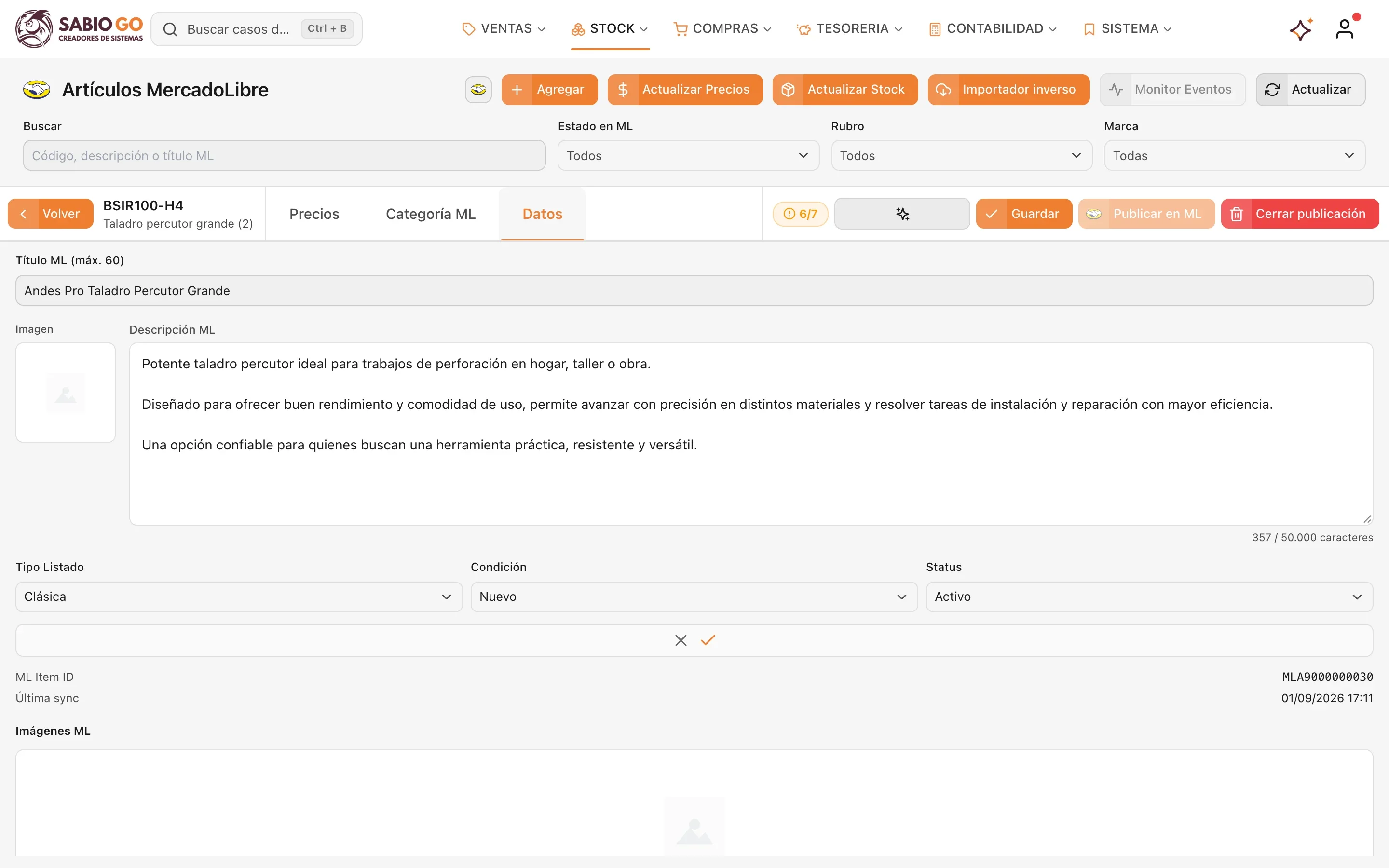Click Publicar en ML button
The width and height of the screenshot is (1389, 868).
(x=1146, y=214)
